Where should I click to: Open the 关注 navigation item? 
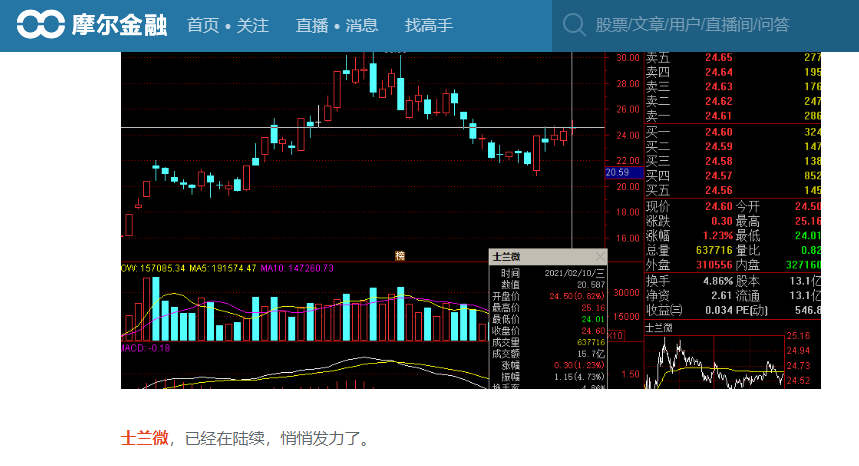(x=253, y=25)
